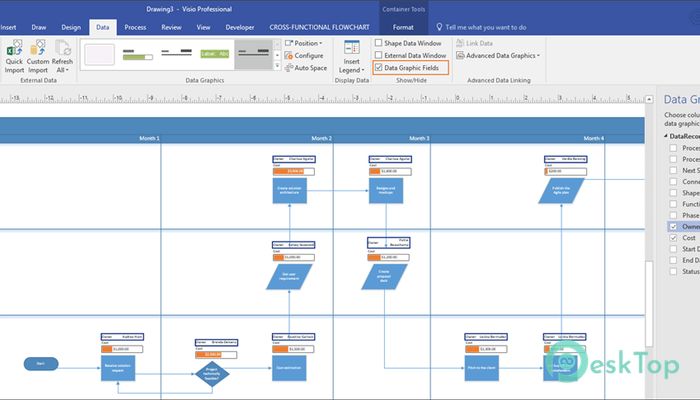Select the highlighted gray data graphic style
700x400 pixels.
254,54
